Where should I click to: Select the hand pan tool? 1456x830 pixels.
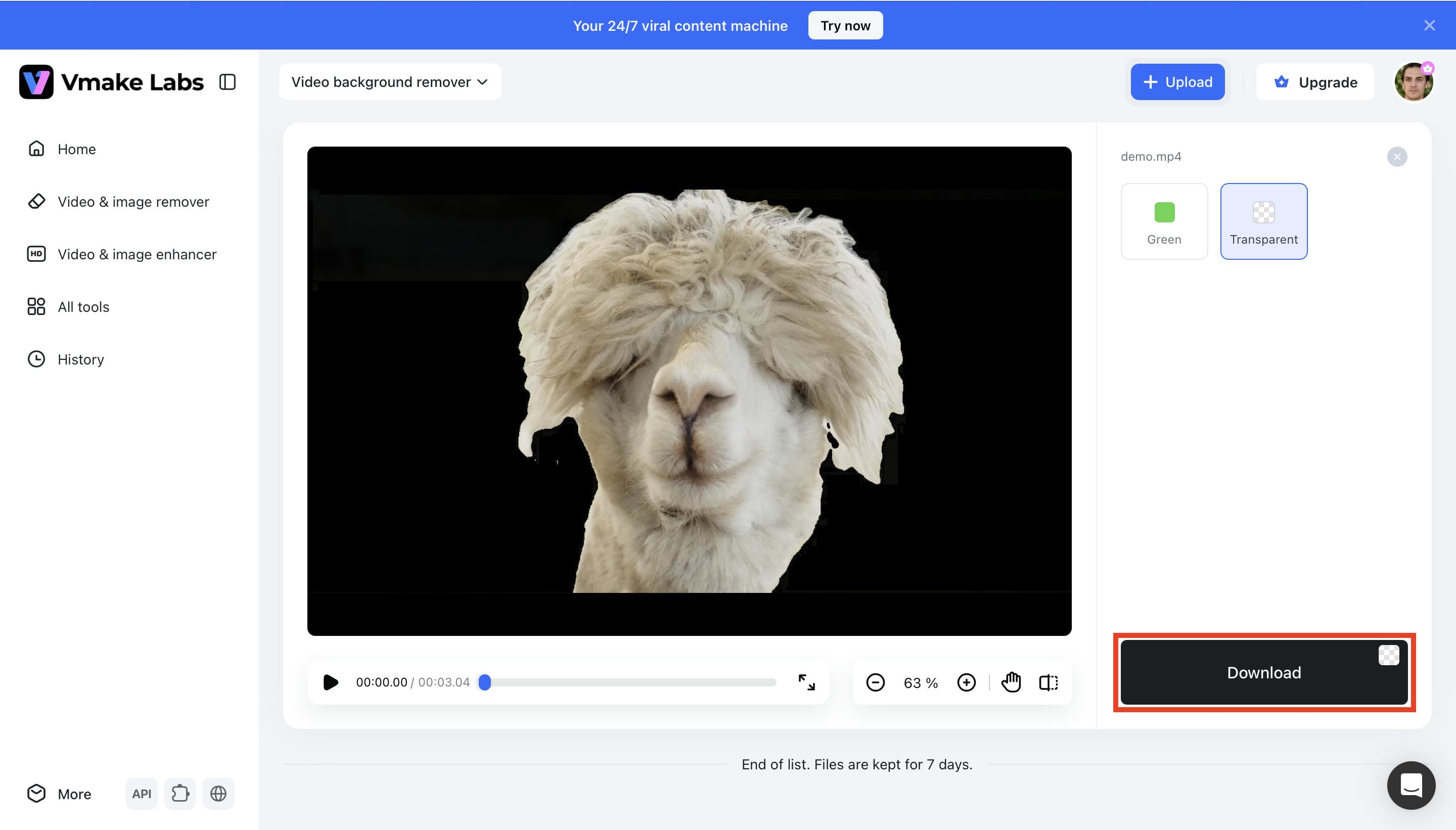coord(1011,682)
